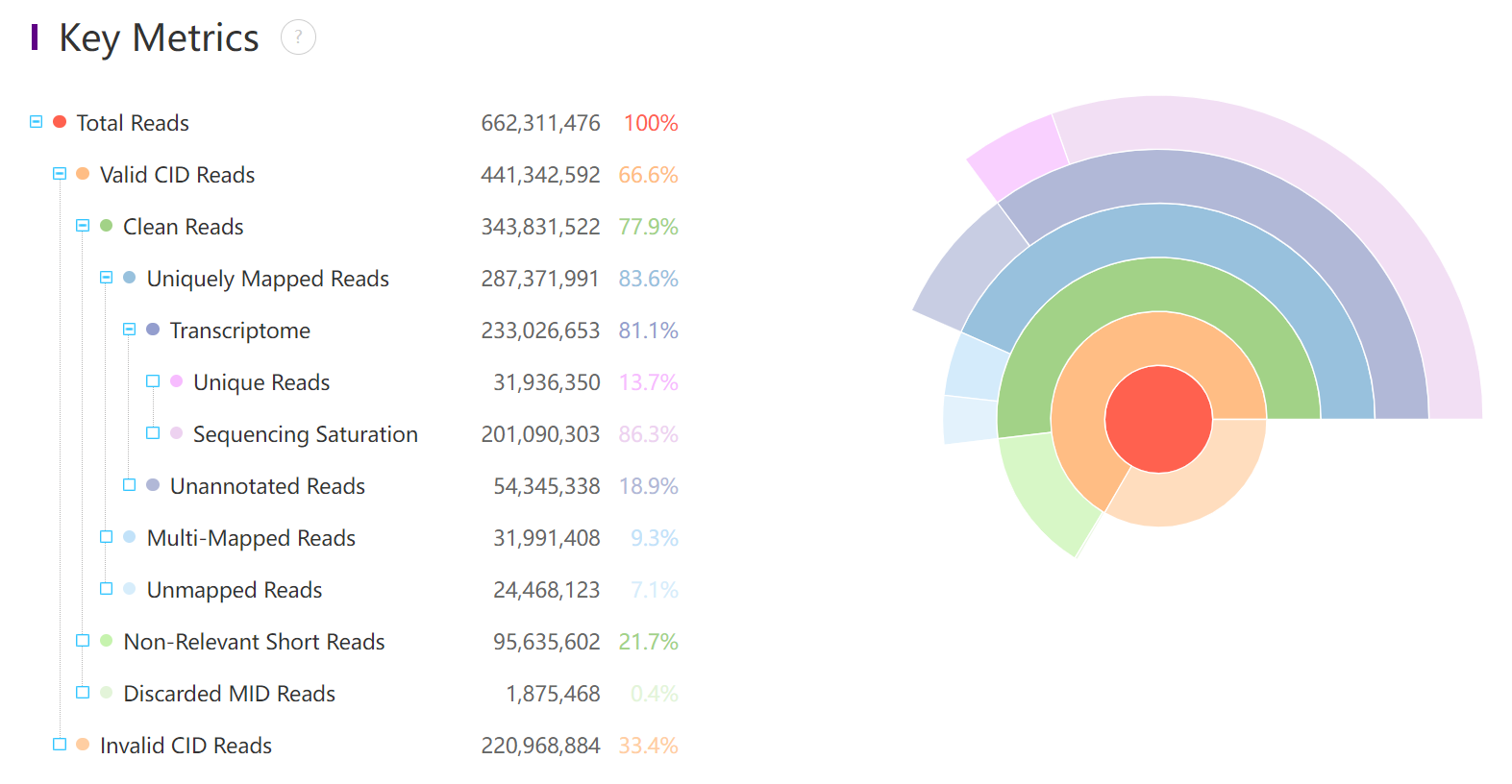Click the value 201,090,303

point(540,434)
